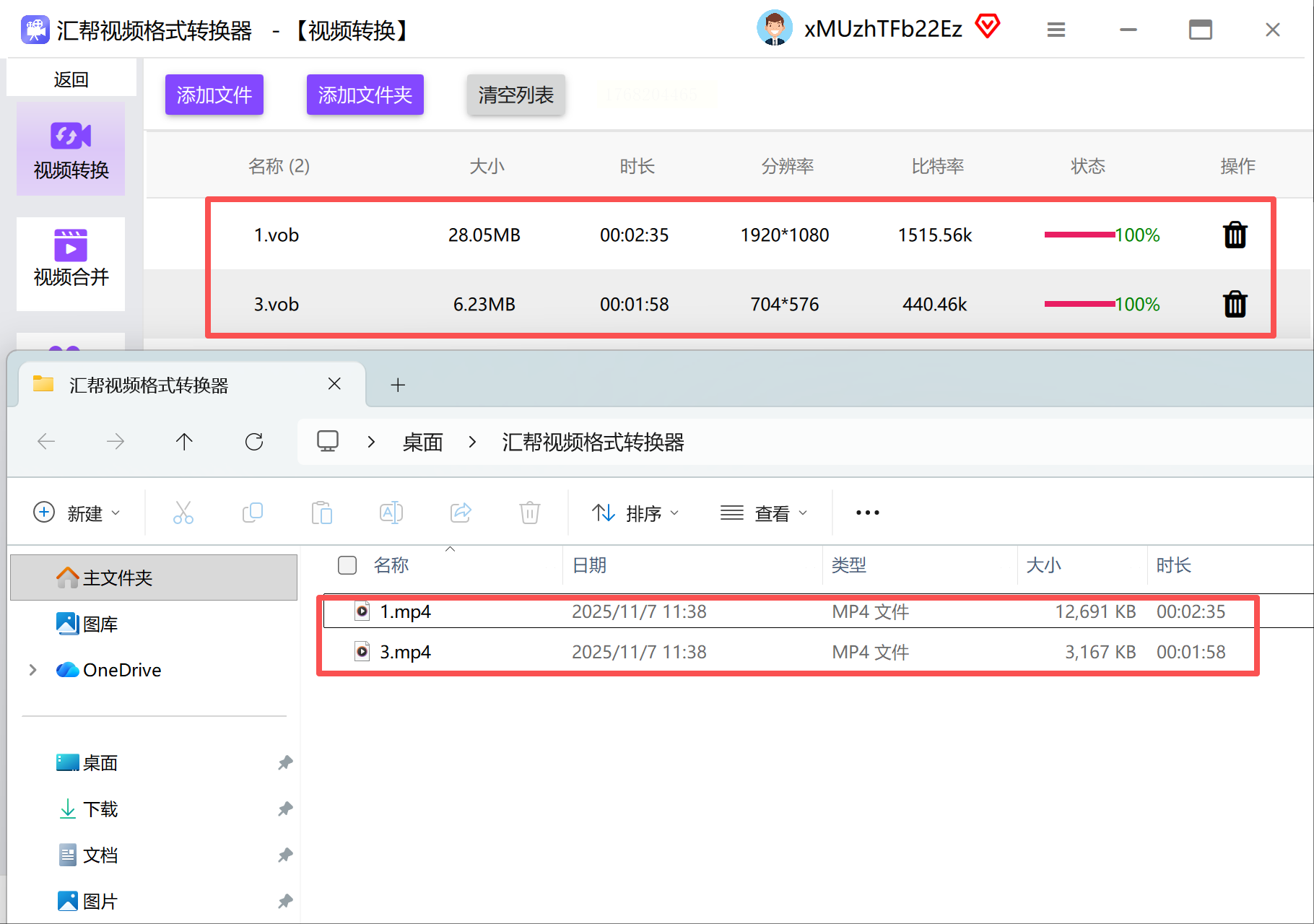
Task: Click the cut scissors icon in Explorer toolbar
Action: (x=183, y=513)
